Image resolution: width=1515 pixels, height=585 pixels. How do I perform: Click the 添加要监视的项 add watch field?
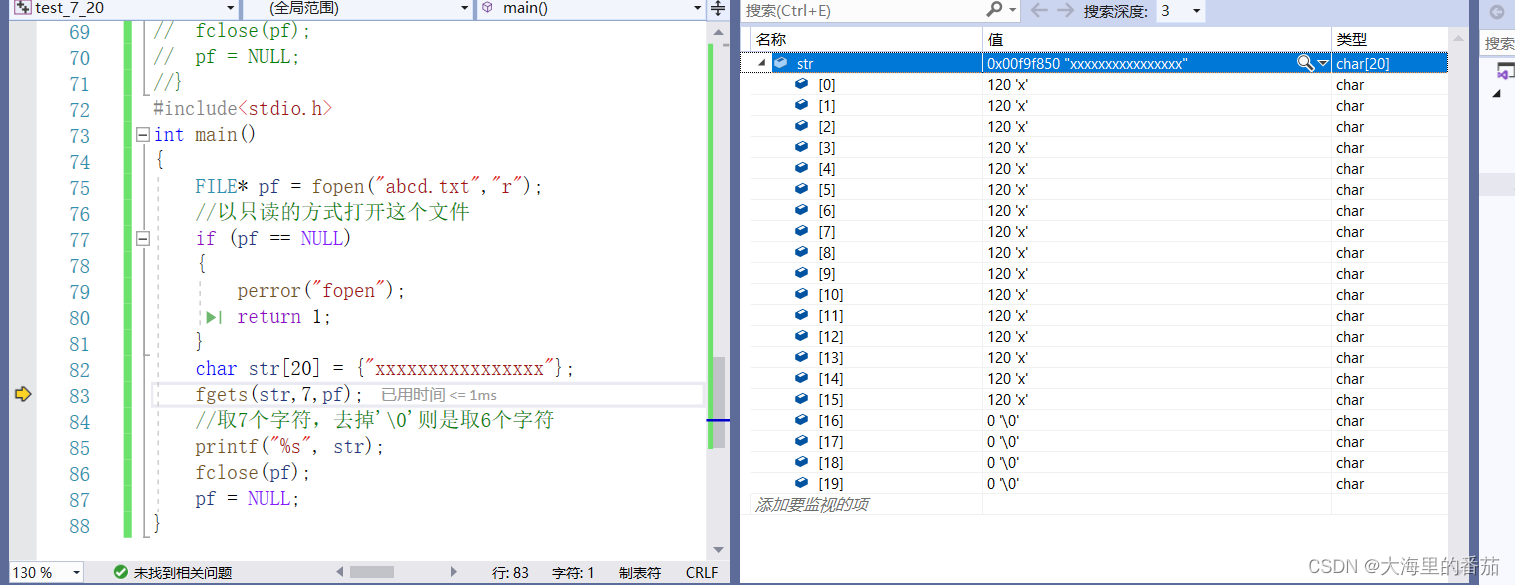click(867, 505)
